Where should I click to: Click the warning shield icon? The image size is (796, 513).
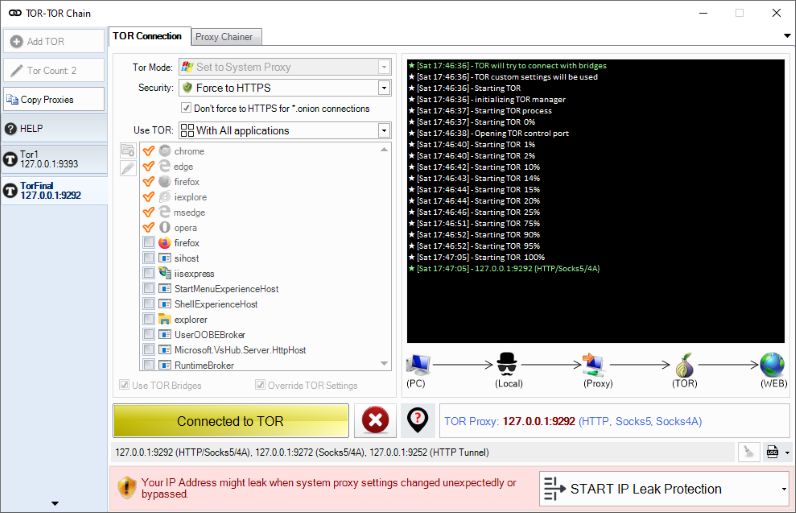(127, 488)
